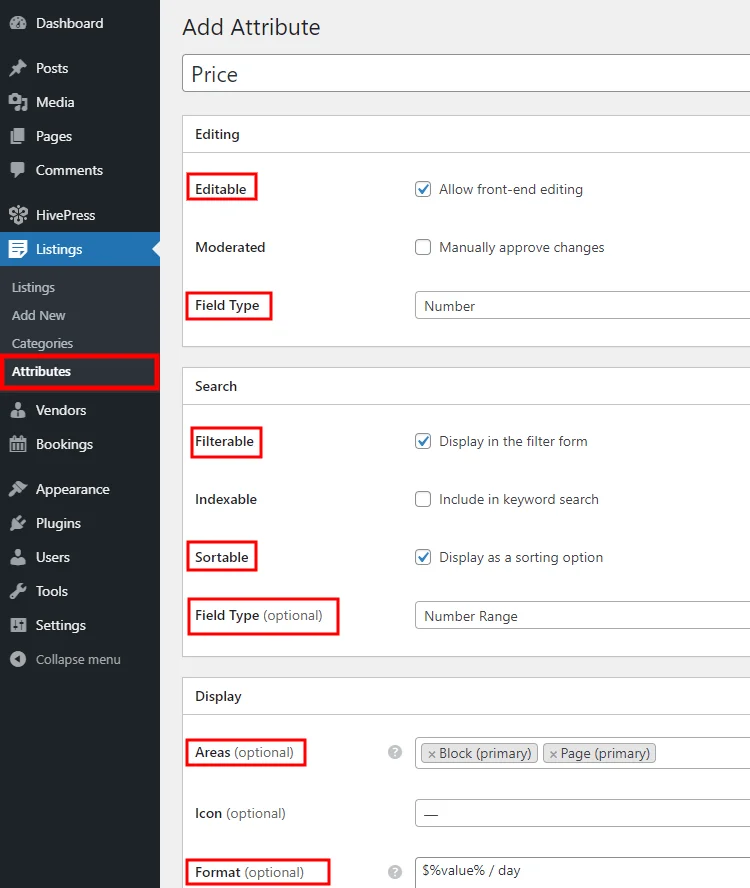The image size is (750, 888).
Task: Click the Tools wrench icon
Action: (18, 591)
